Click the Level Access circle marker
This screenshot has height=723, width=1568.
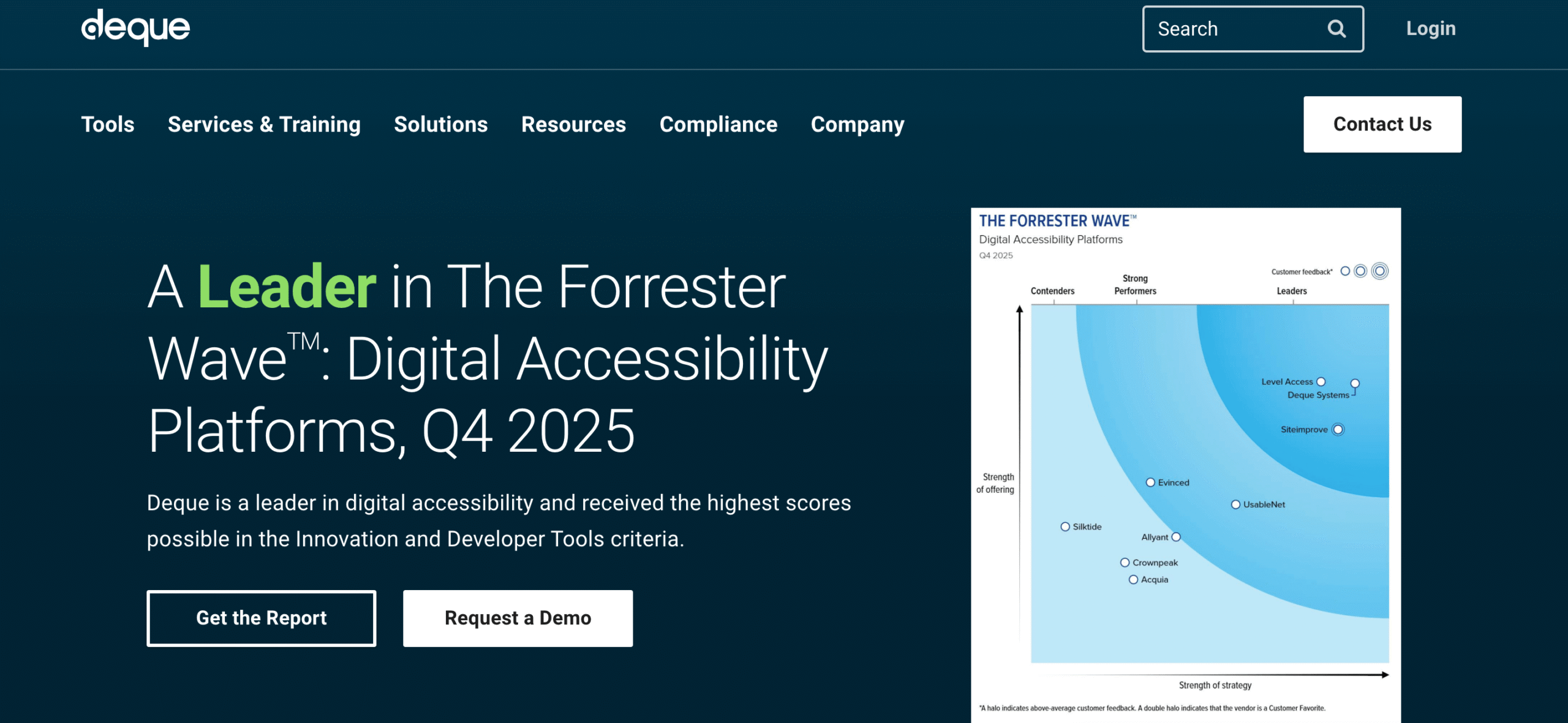pyautogui.click(x=1321, y=381)
